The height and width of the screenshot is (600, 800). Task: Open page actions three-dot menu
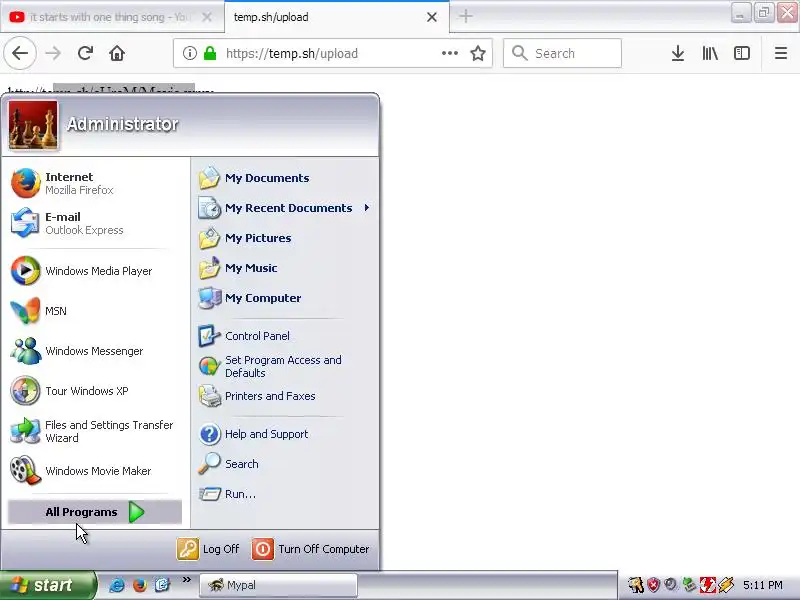pos(449,53)
